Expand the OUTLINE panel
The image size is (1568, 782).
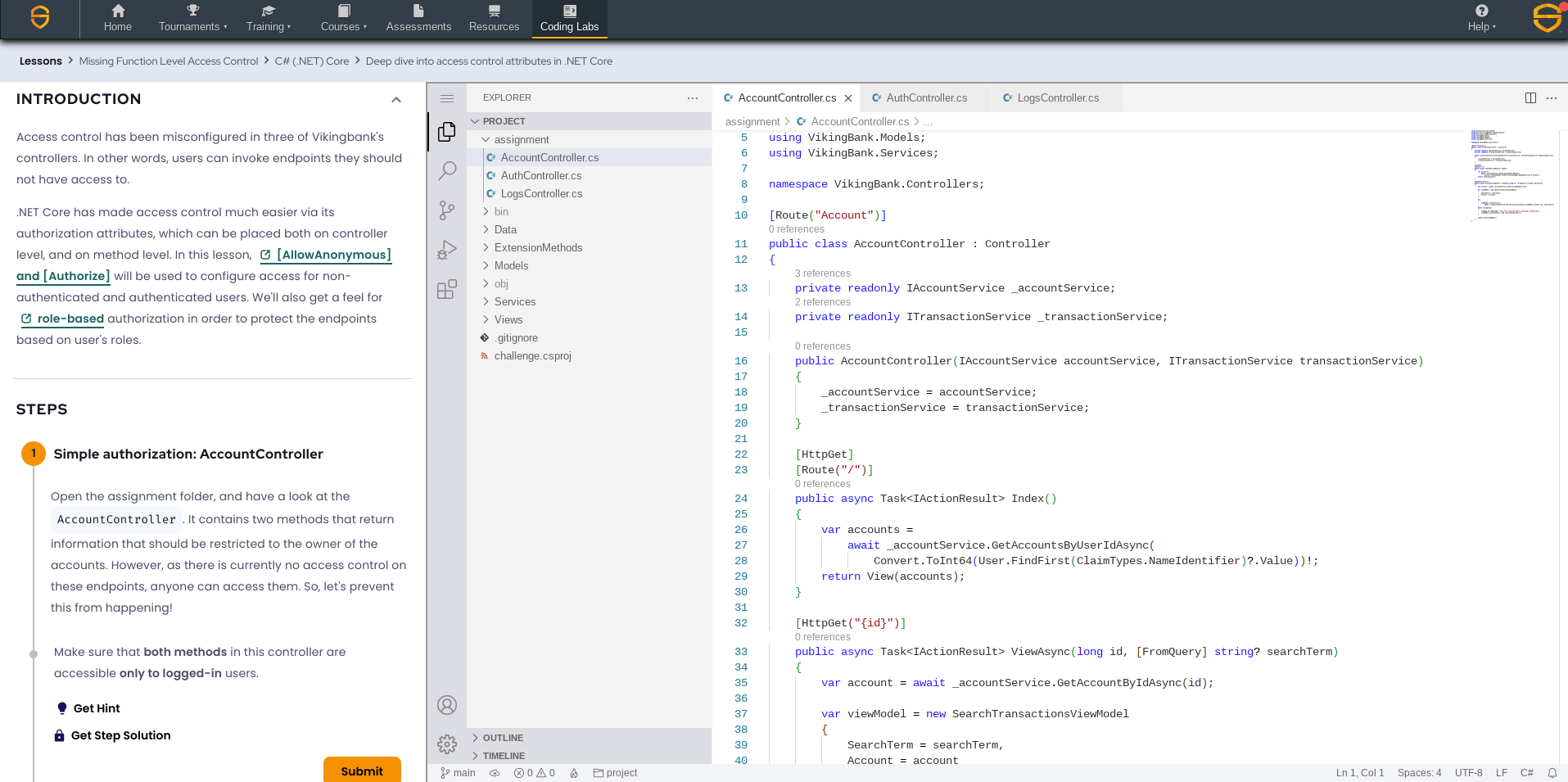tap(503, 738)
